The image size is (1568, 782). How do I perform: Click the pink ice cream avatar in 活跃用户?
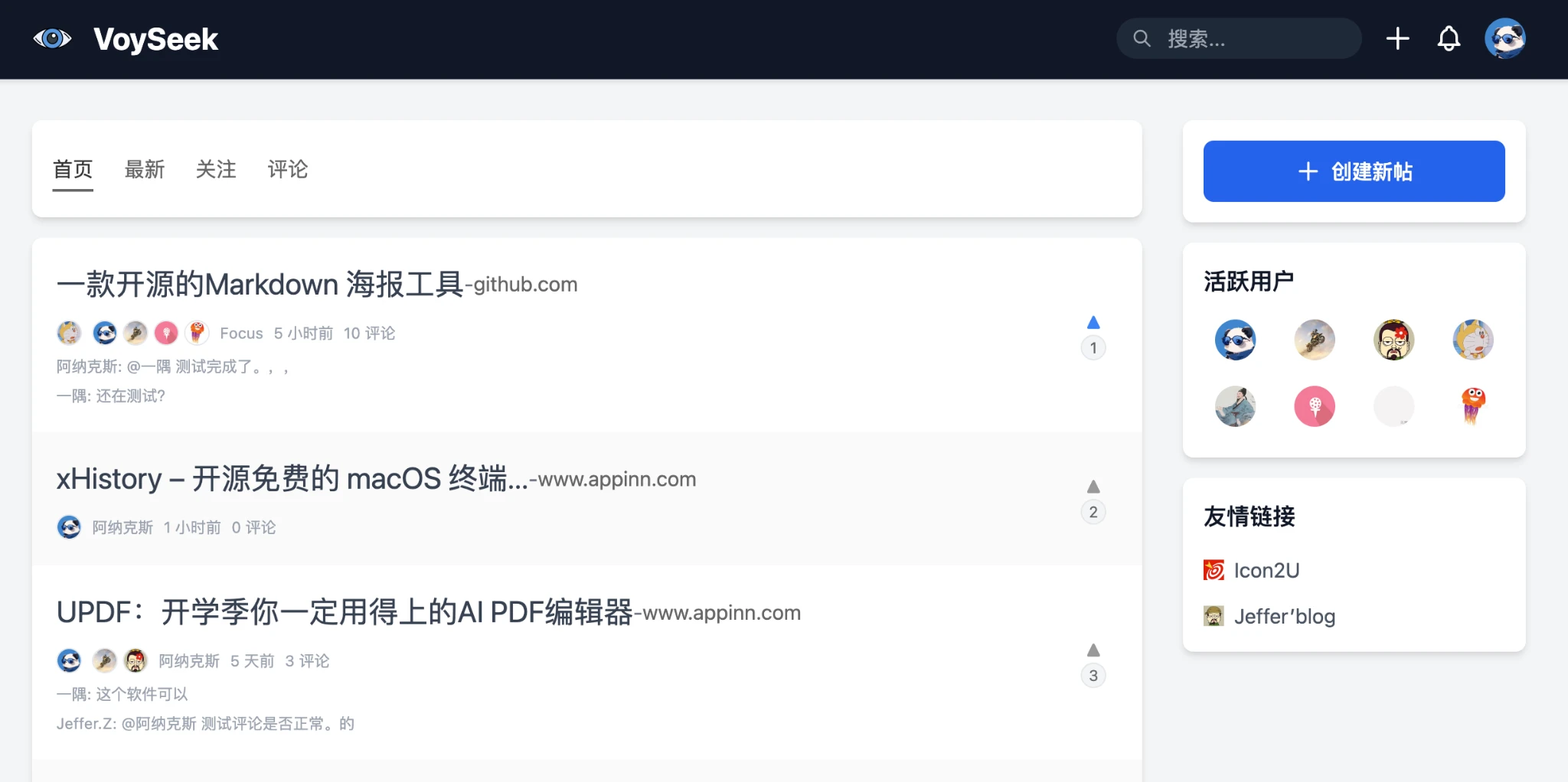[1315, 406]
